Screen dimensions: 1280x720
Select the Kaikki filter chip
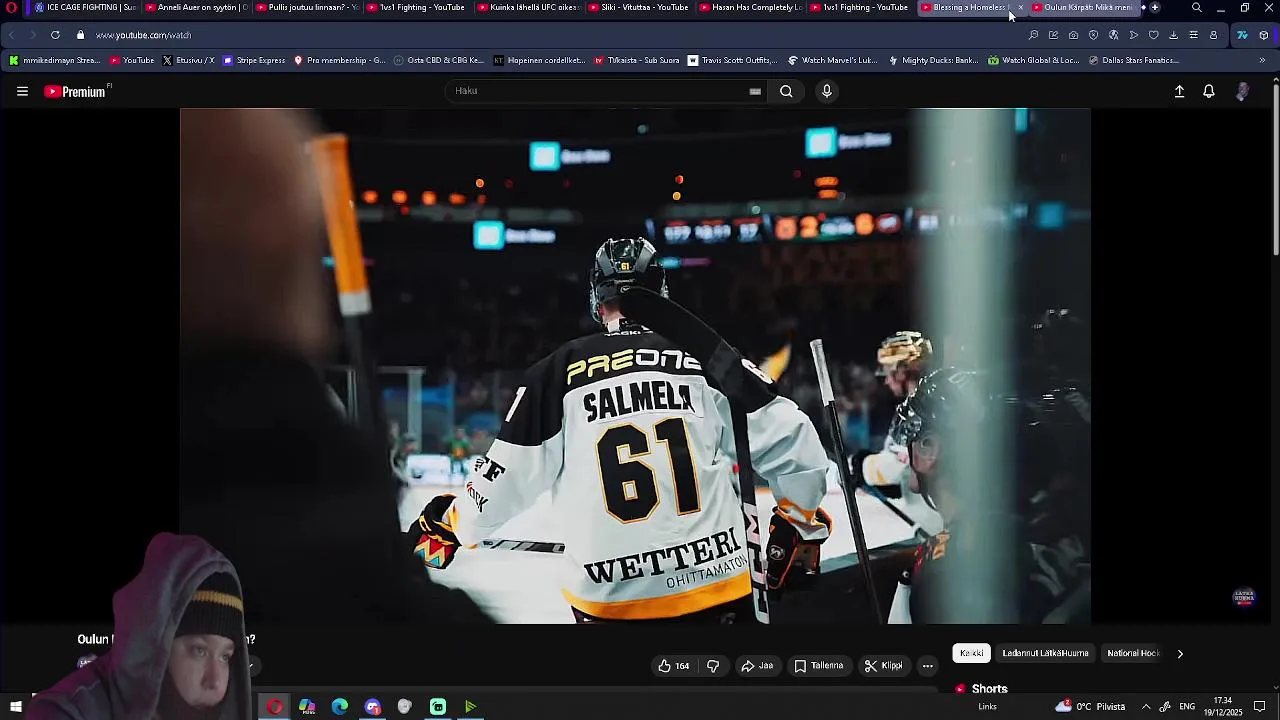click(971, 653)
